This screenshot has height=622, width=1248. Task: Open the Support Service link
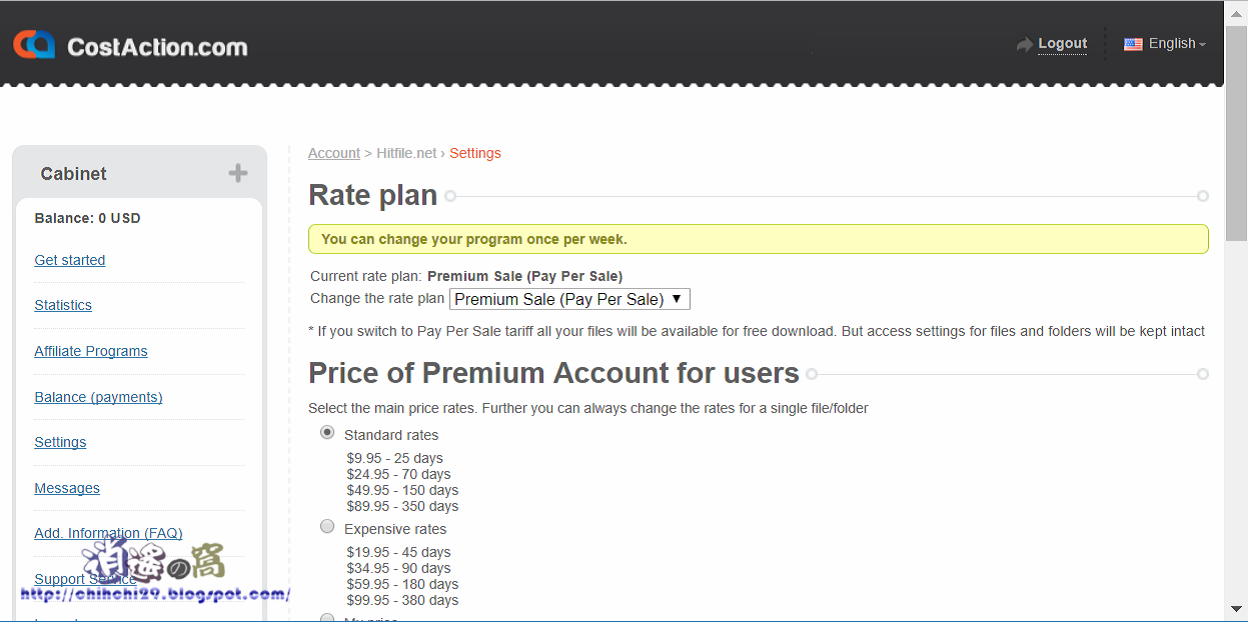tap(85, 579)
